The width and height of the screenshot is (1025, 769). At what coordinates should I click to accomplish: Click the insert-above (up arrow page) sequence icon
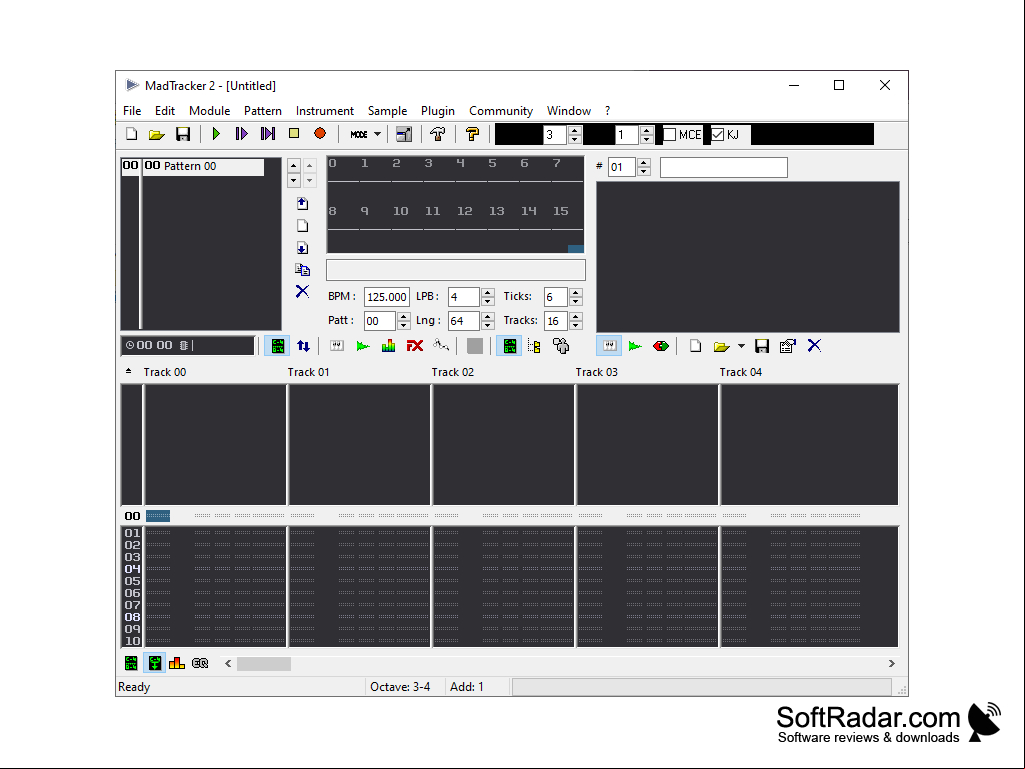[302, 203]
